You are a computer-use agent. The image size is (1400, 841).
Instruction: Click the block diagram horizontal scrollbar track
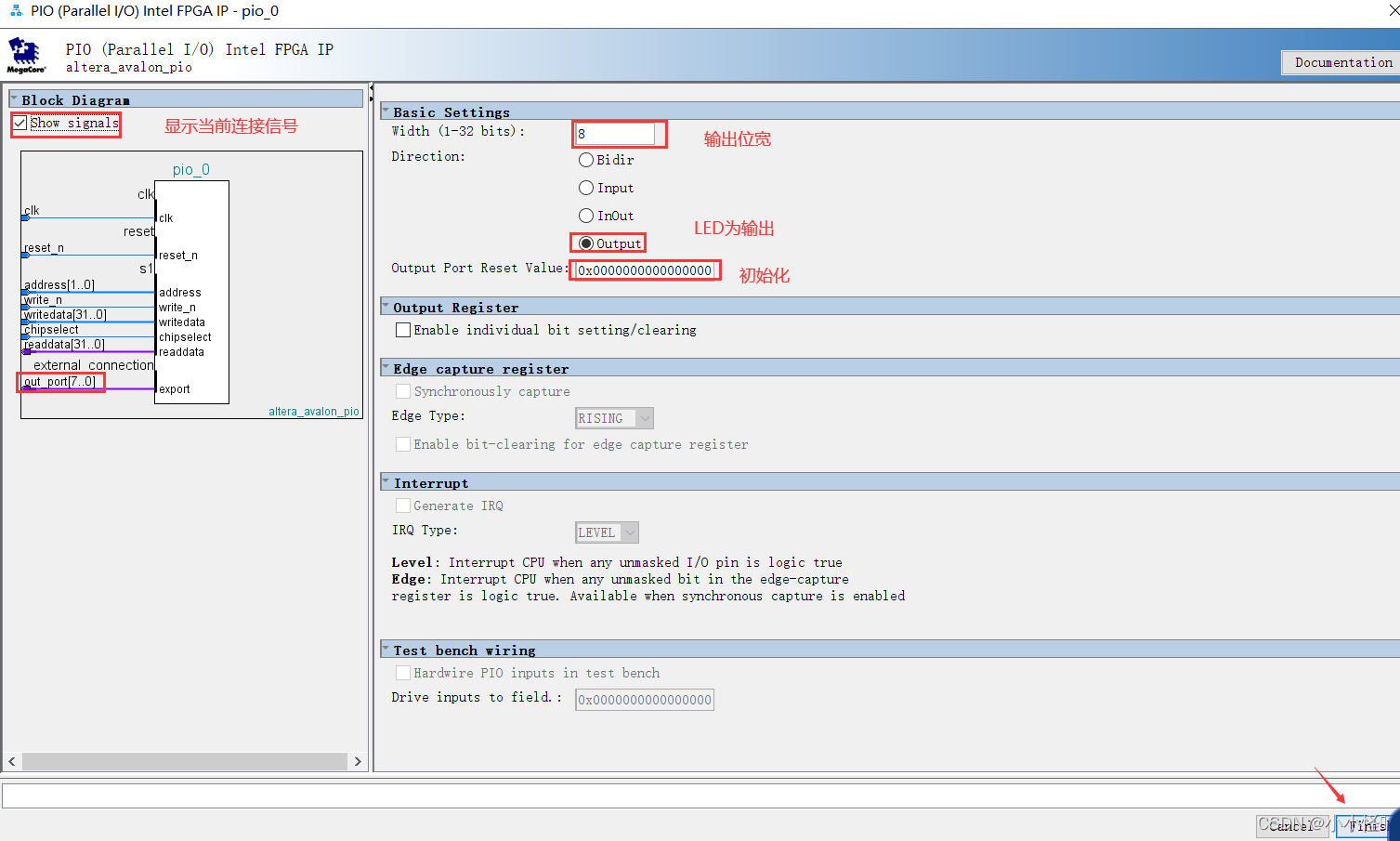(x=185, y=761)
